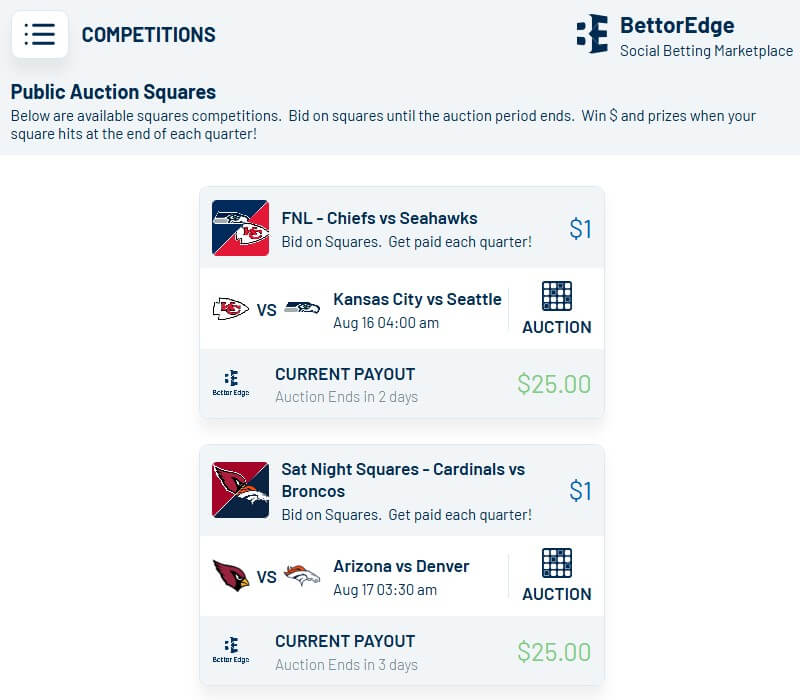800x700 pixels.
Task: Click small BettorEdge icon in Cardinals payout row
Action: 231,650
